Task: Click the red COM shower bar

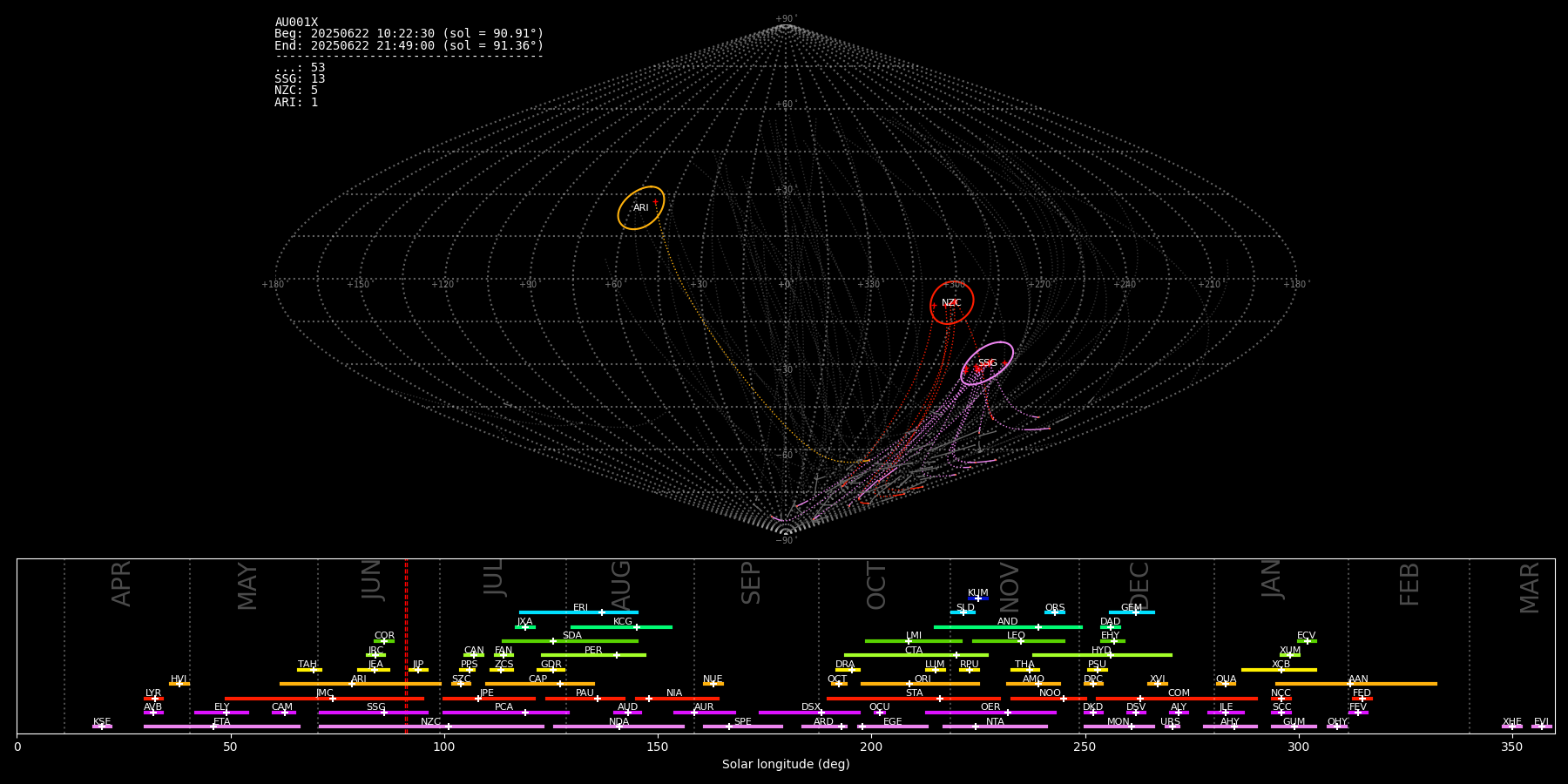Action: click(1177, 699)
